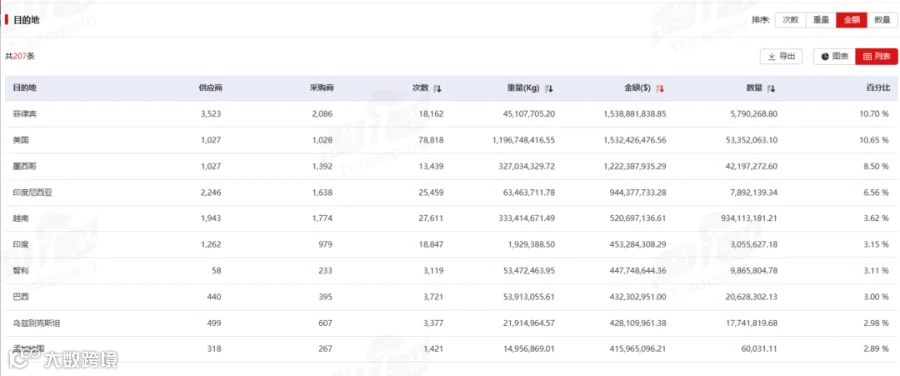Select the 重量 sort option at top
Viewport: 900px width, 376px height.
click(821, 20)
